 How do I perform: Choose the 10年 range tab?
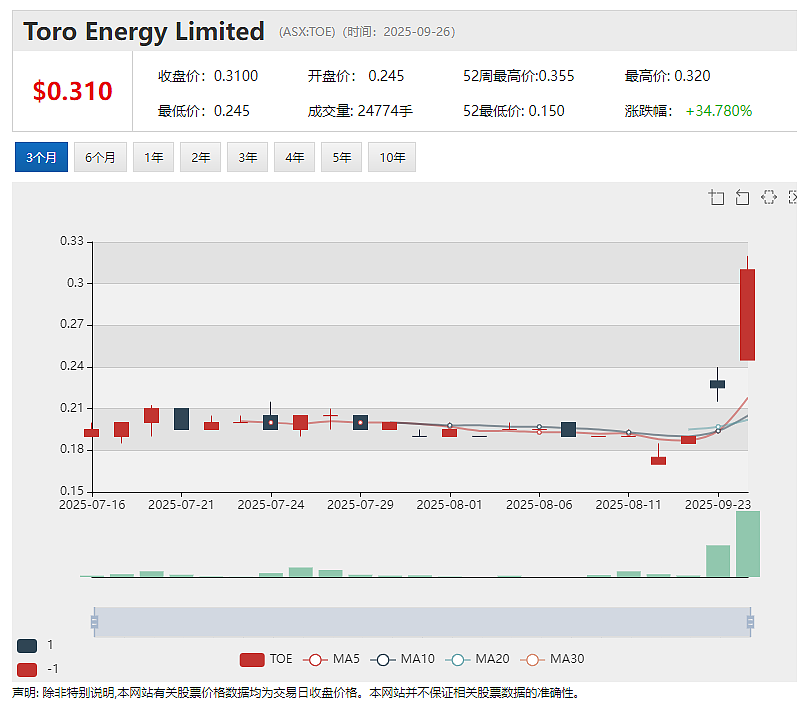point(392,157)
